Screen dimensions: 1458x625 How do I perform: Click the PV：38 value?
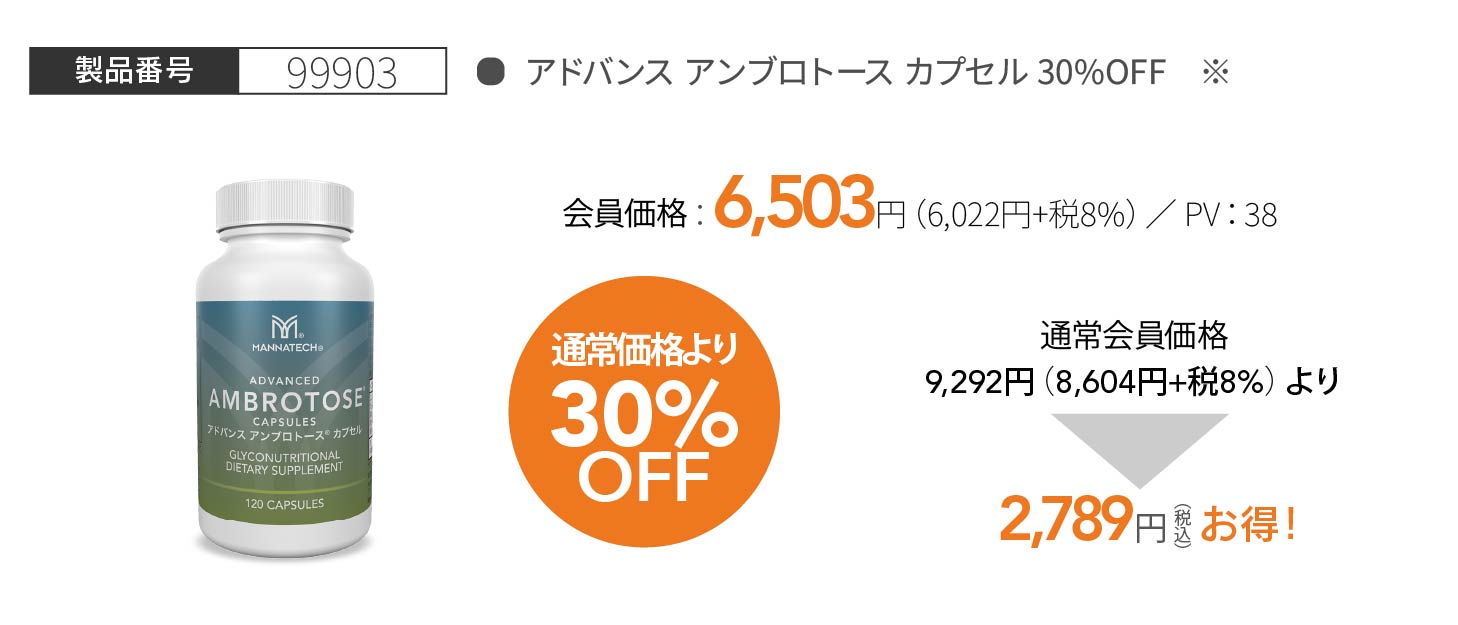pos(1231,215)
